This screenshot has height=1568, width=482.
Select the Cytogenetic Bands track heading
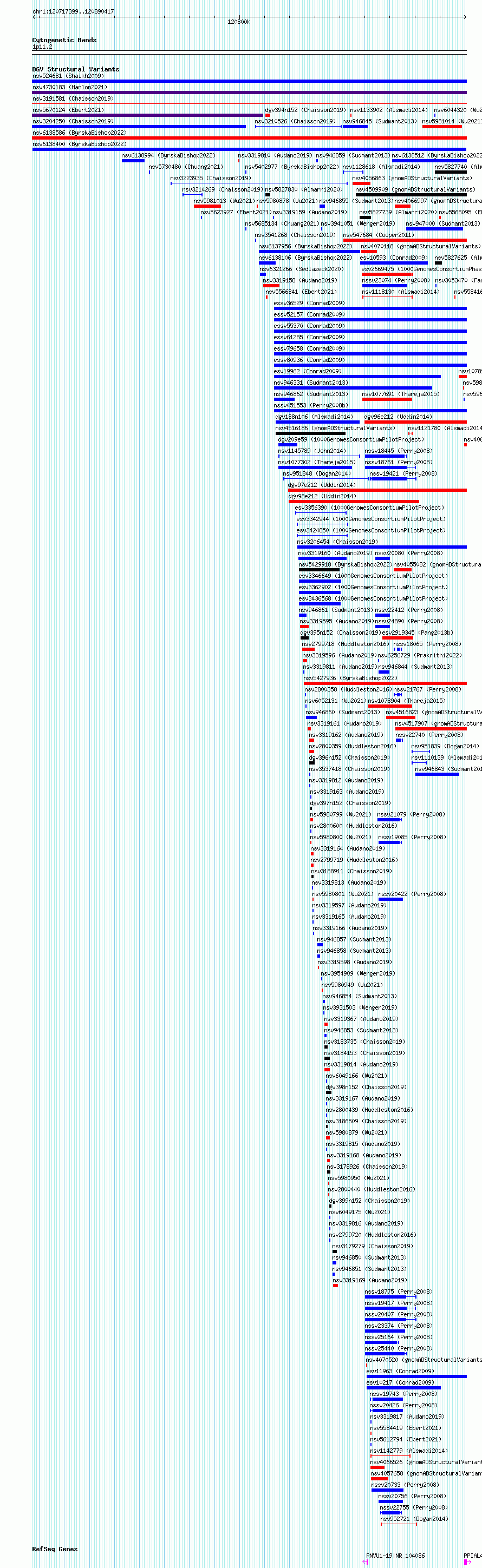64,40
